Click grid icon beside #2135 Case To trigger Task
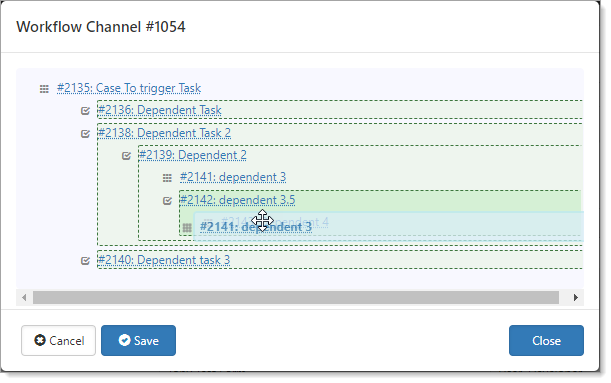This screenshot has width=611, height=383. (x=44, y=89)
